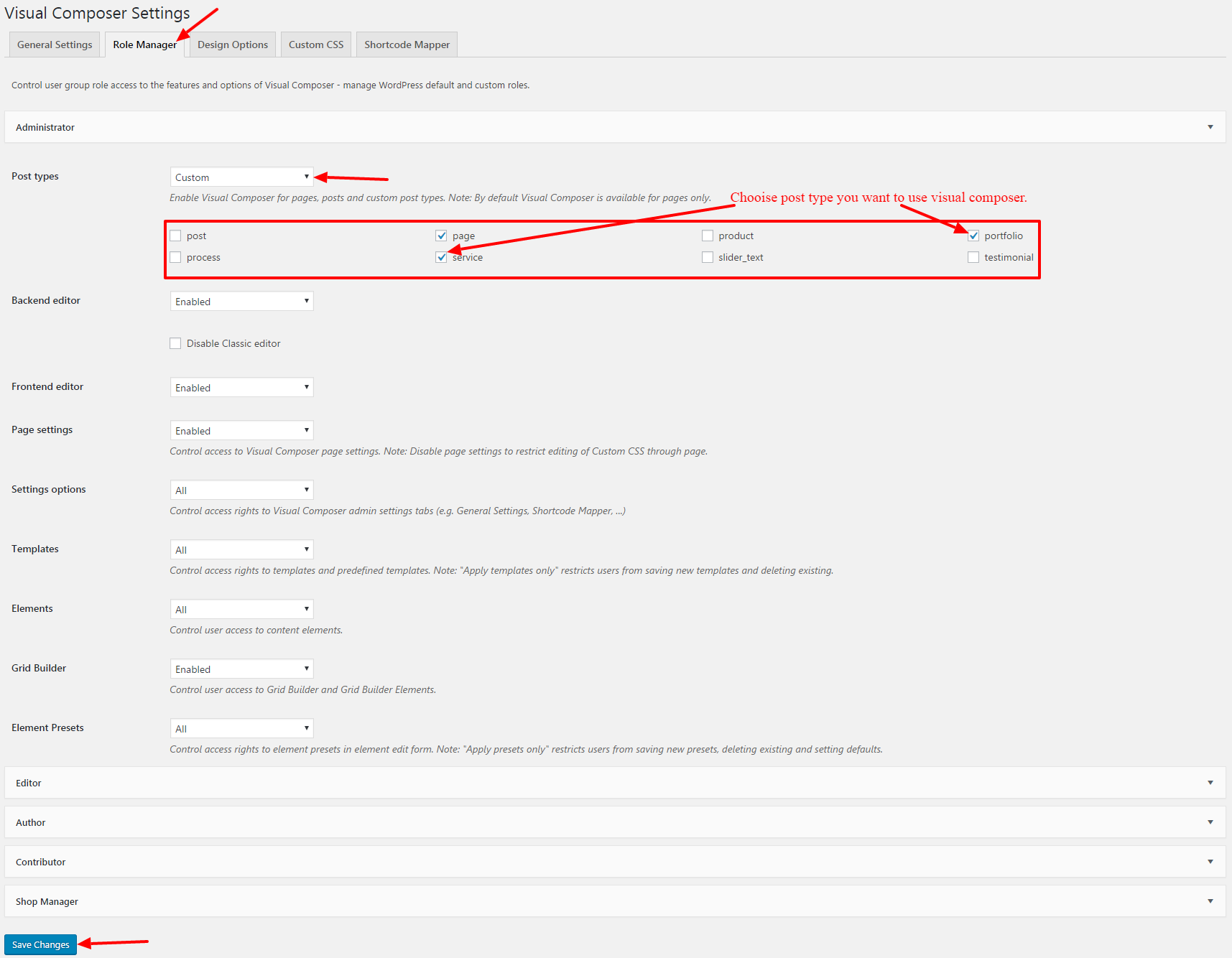
Task: Switch to Role Manager tab
Action: click(144, 45)
